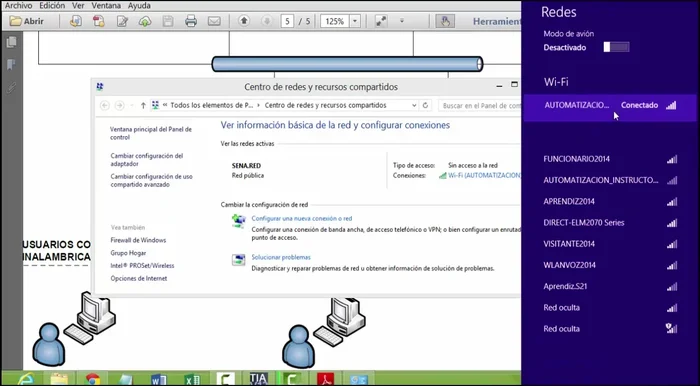Click the Abrir open-file button
Image resolution: width=700 pixels, height=386 pixels.
tap(27, 21)
